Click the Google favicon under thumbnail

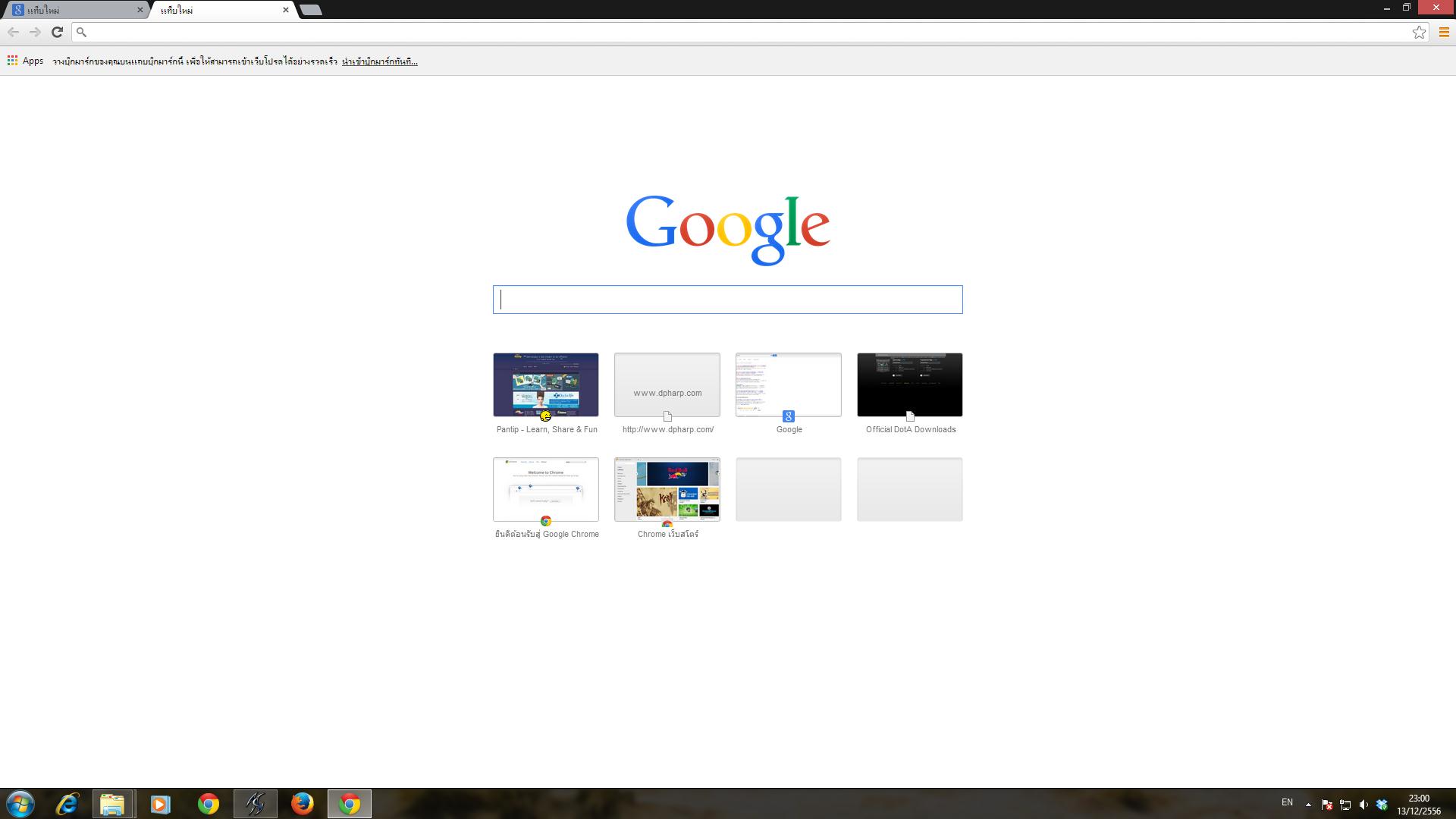[789, 416]
